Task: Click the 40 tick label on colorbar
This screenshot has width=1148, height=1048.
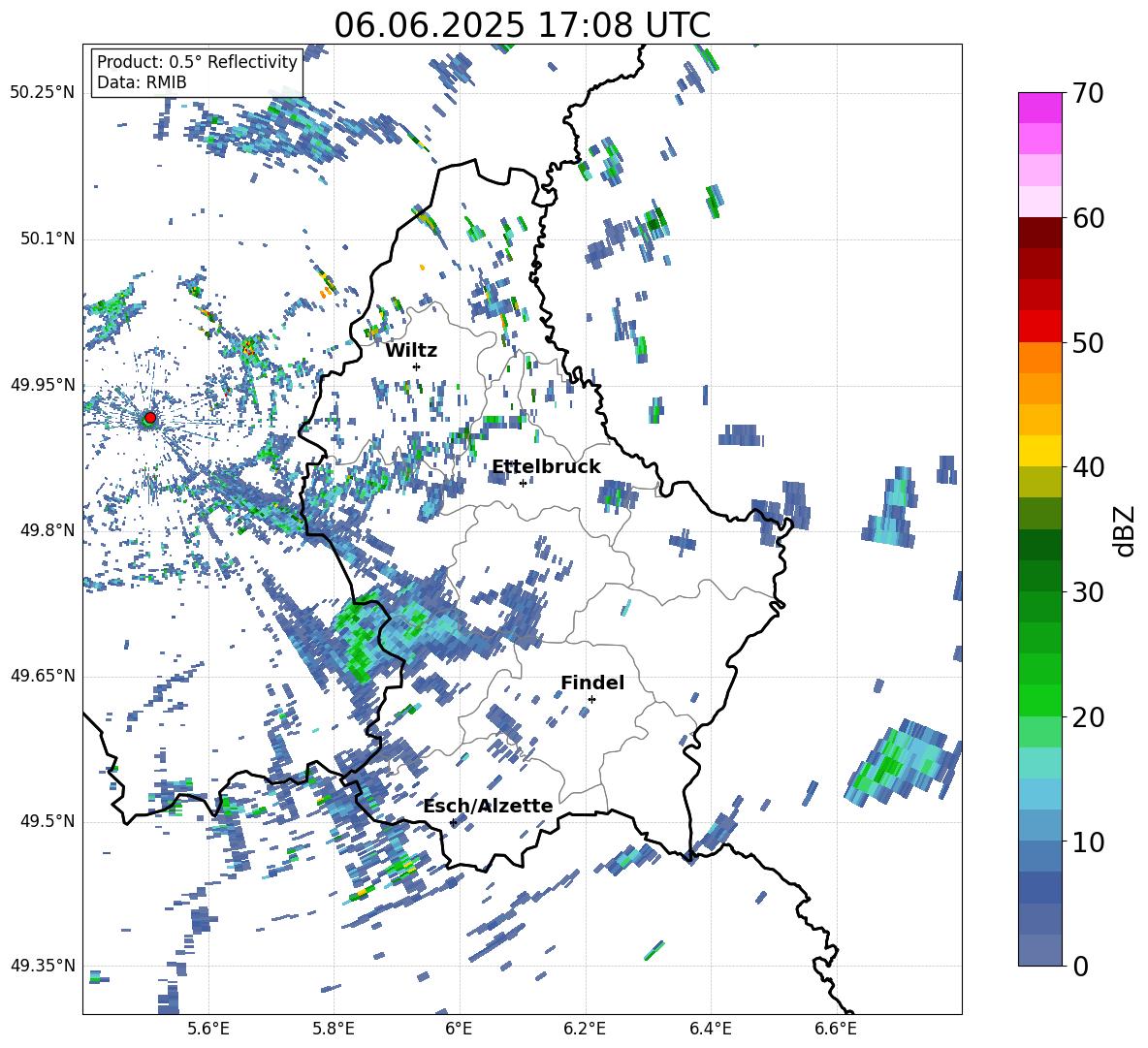Action: pos(1088,467)
